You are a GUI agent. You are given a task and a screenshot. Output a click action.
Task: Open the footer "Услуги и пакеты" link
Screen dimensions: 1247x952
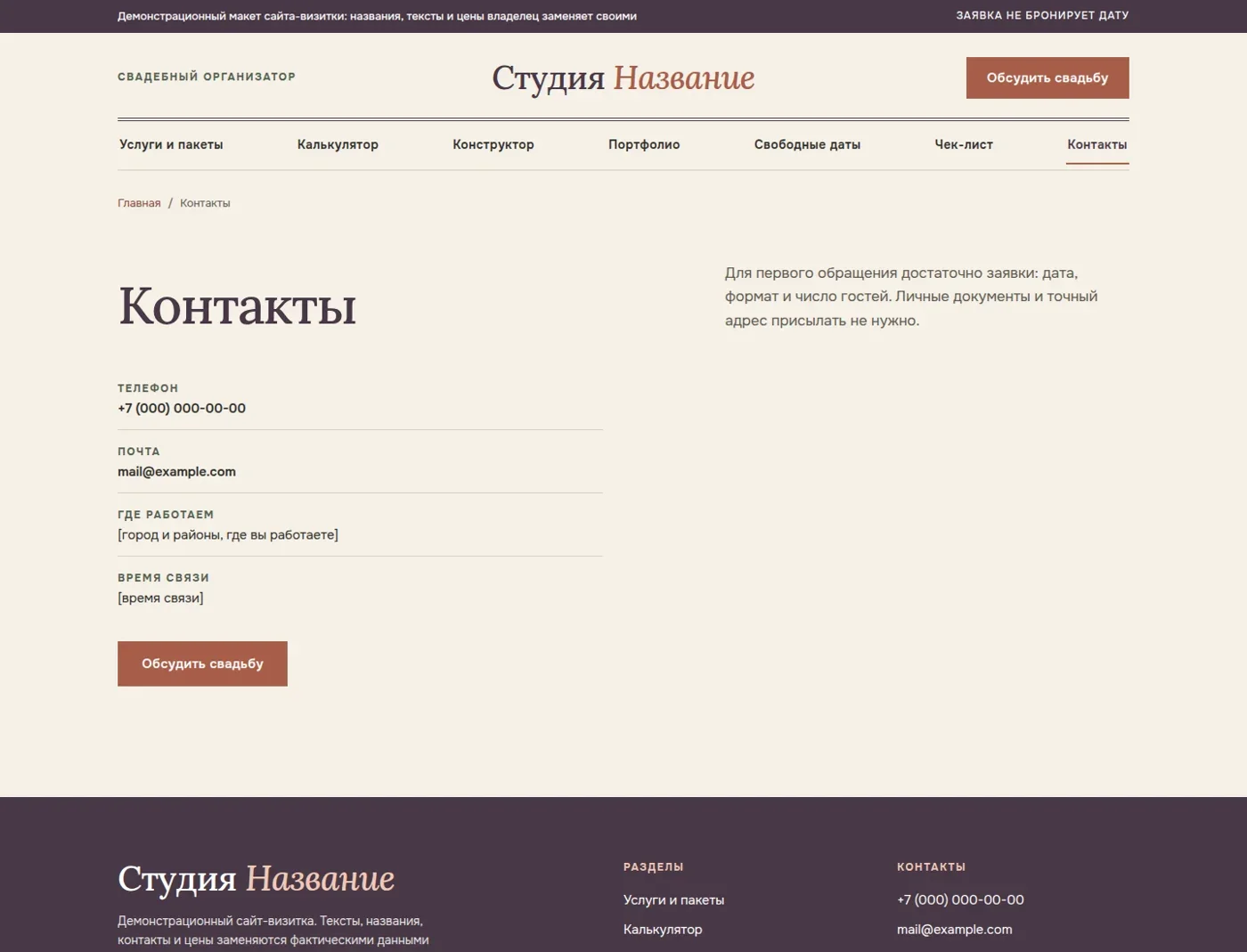pos(673,899)
